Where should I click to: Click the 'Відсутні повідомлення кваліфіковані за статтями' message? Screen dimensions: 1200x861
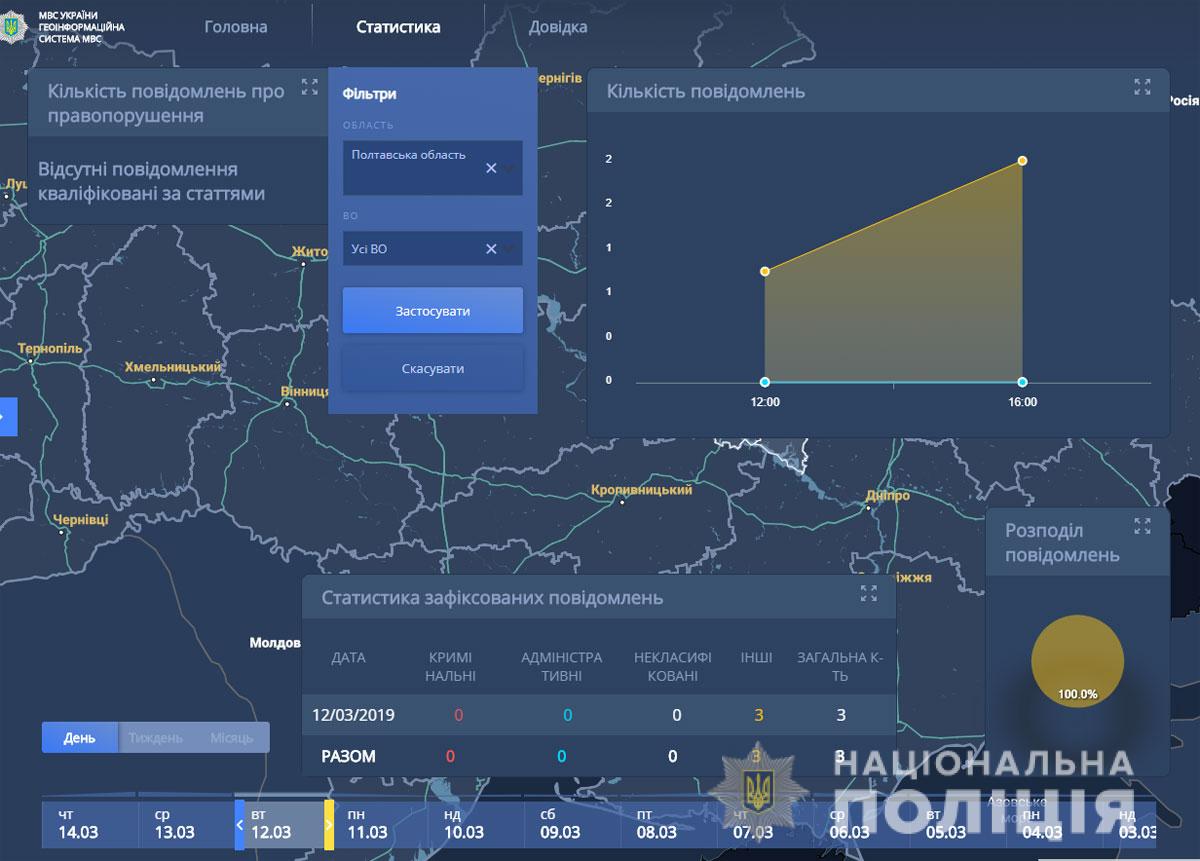152,181
